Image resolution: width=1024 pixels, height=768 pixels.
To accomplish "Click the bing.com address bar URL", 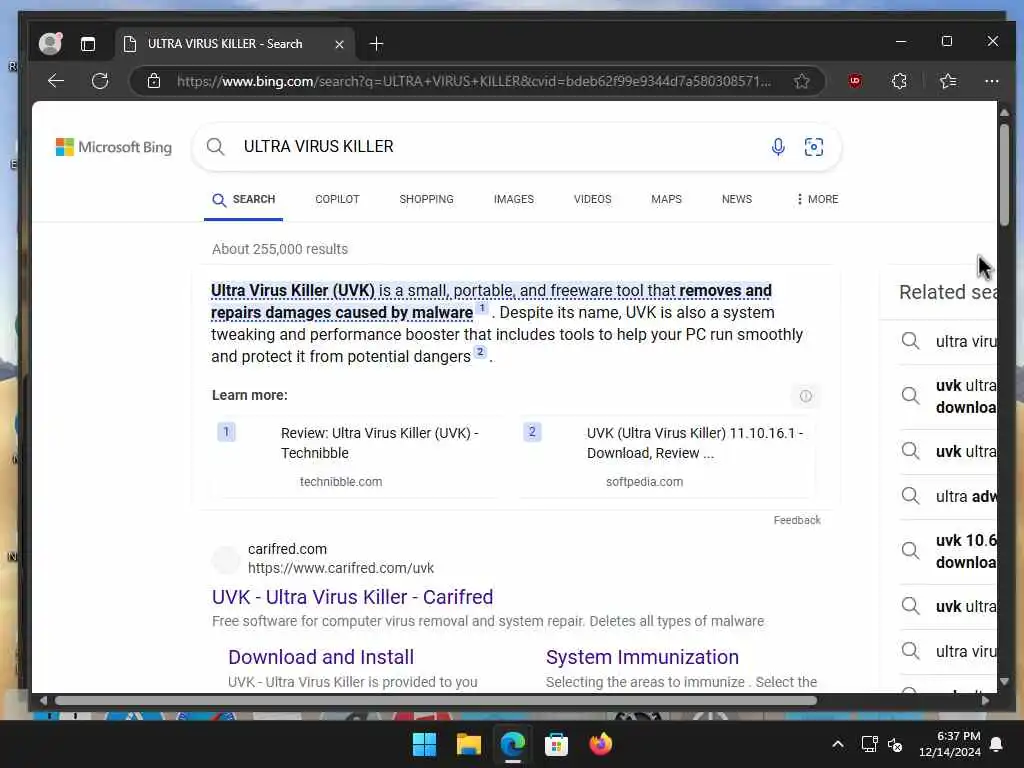I will click(x=473, y=81).
